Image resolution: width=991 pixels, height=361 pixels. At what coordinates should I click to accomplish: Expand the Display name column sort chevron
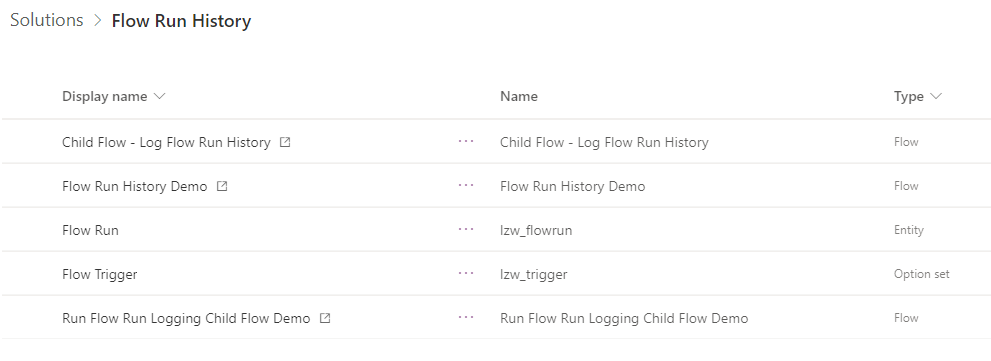click(x=159, y=97)
